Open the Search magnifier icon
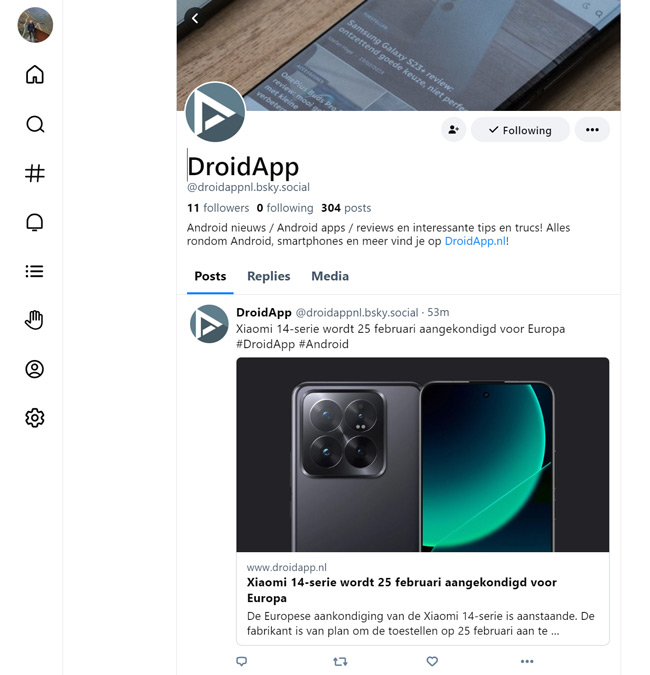The height and width of the screenshot is (675, 650). (35, 124)
